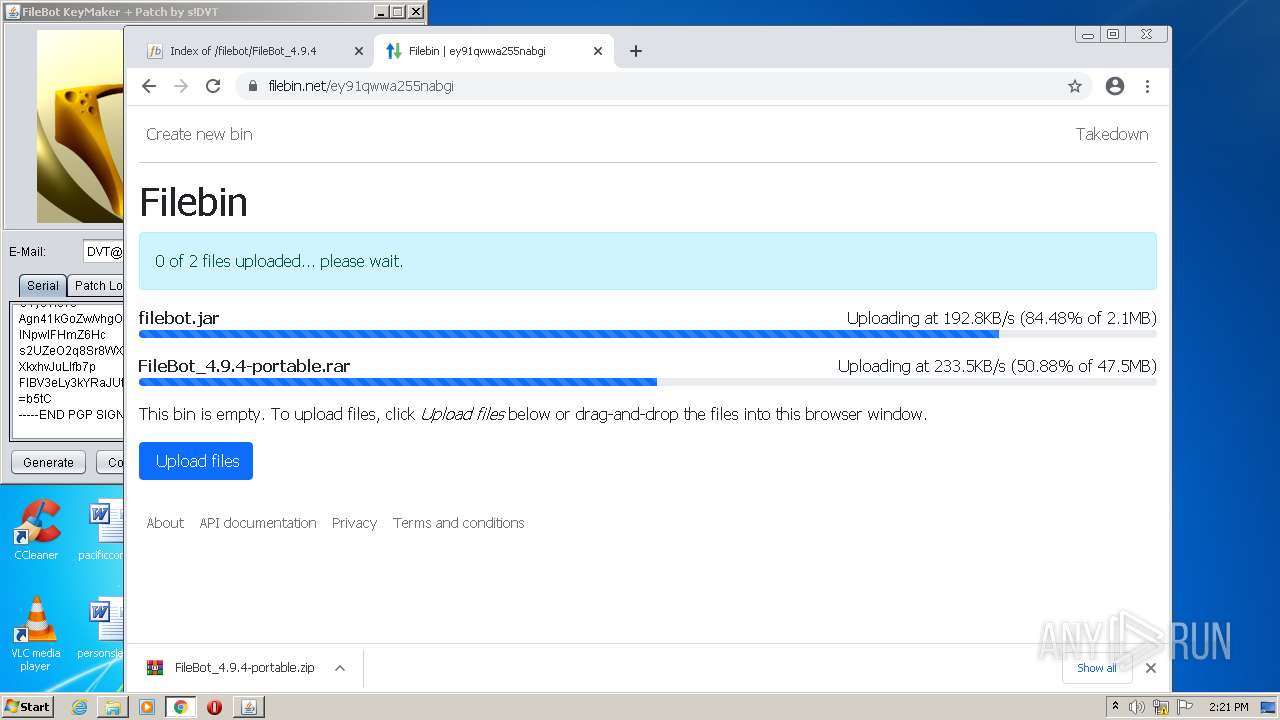Screen dimensions: 1280x720
Task: Open the Chrome three-dot menu
Action: [x=1148, y=86]
